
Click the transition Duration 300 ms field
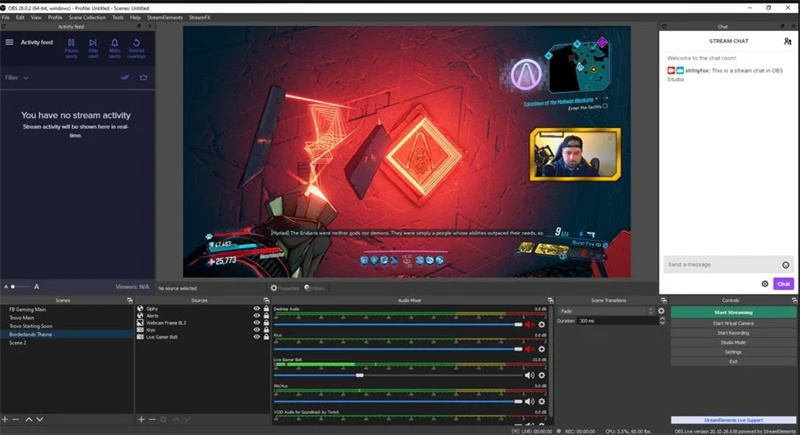[618, 321]
